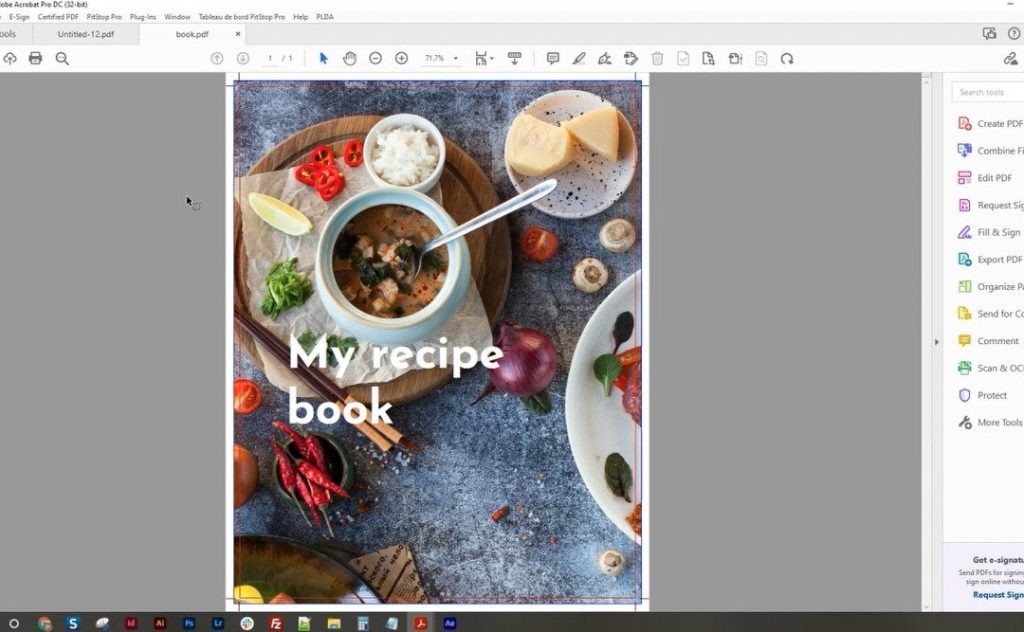
Task: Select the arrow Selection tool
Action: 323,59
